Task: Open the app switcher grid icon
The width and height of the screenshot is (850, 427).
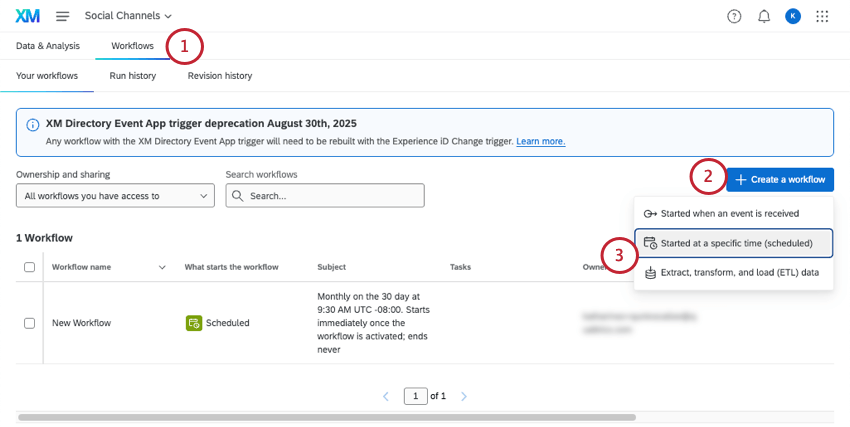Action: [823, 16]
